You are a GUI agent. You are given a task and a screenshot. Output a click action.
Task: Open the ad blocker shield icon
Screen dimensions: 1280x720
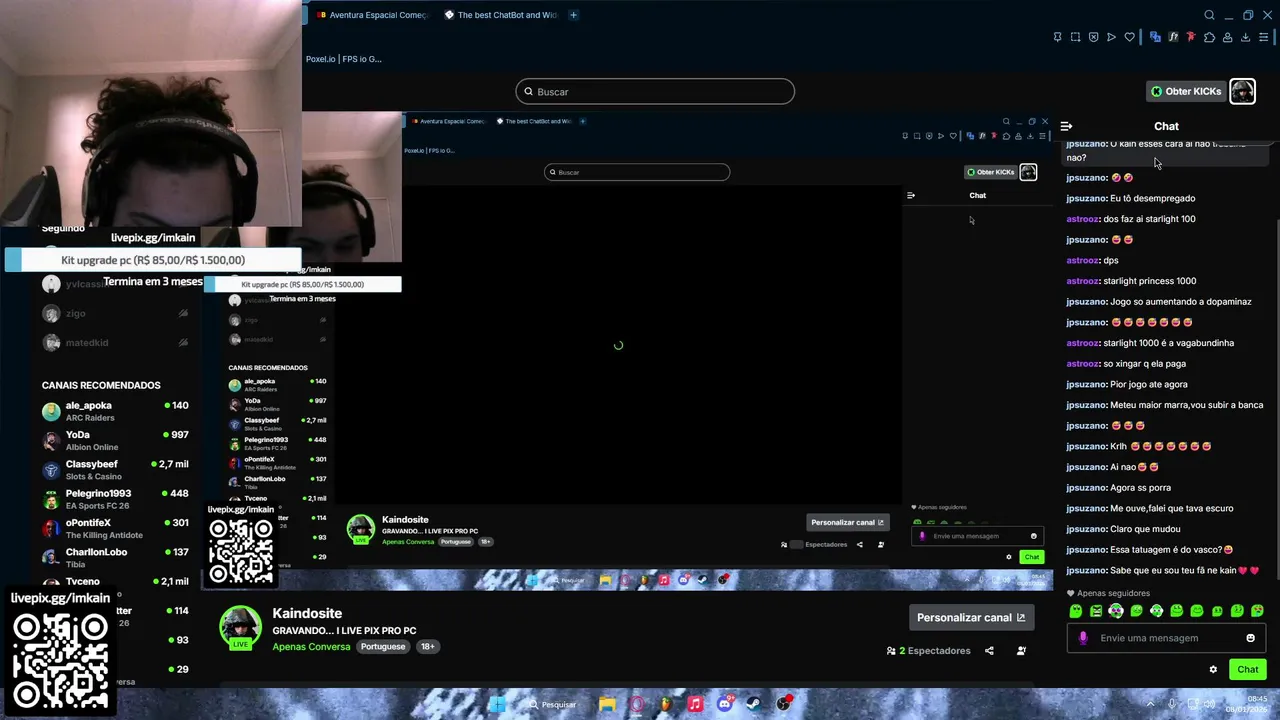click(x=1093, y=37)
